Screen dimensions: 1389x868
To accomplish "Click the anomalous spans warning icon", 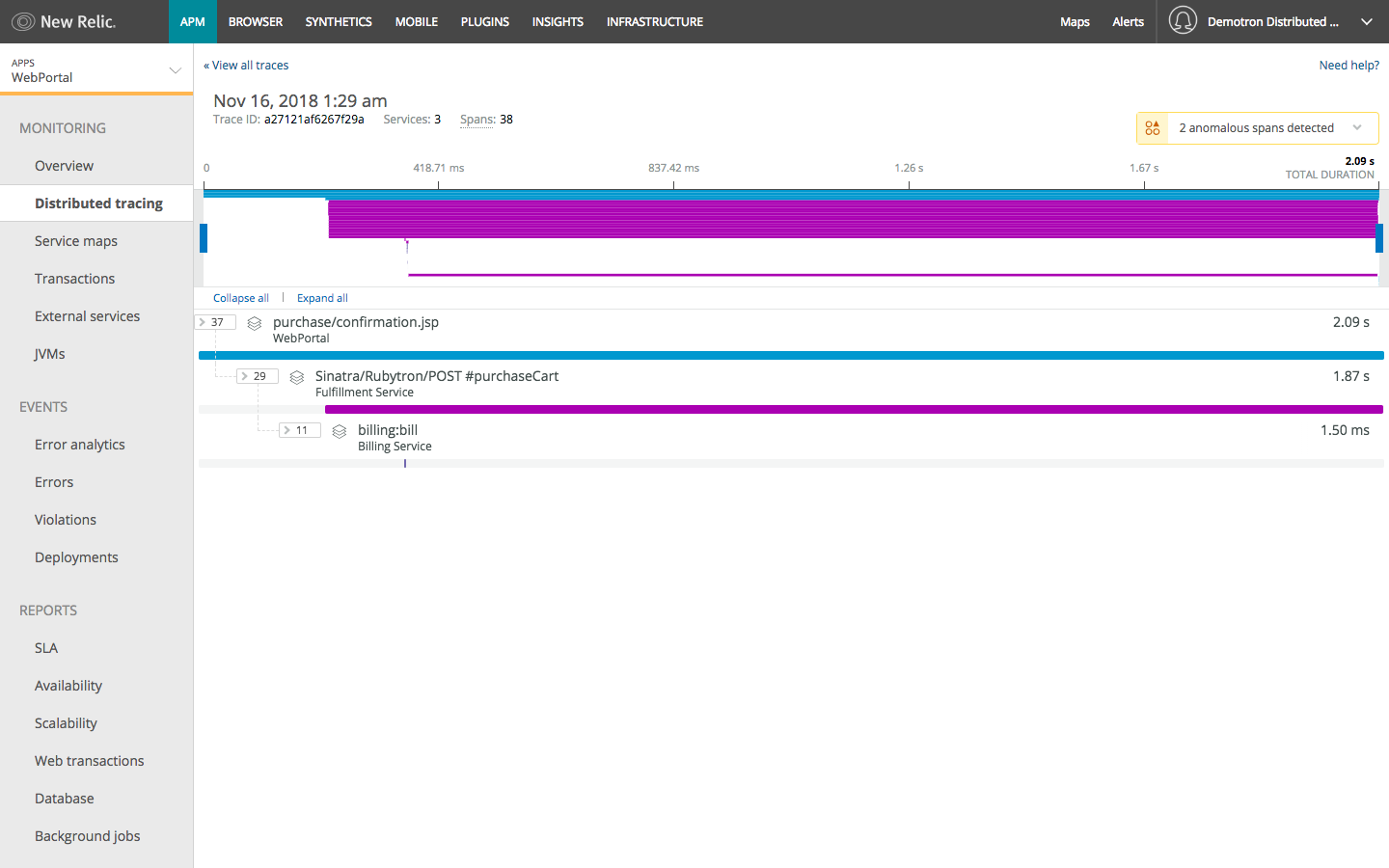I will point(1153,127).
